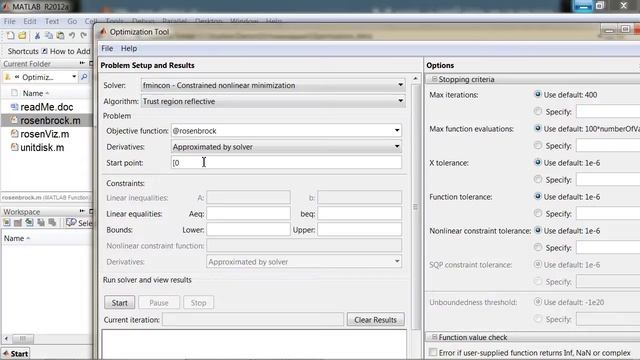
Task: Open the Go menu in MATLAB window
Action: 72,21
